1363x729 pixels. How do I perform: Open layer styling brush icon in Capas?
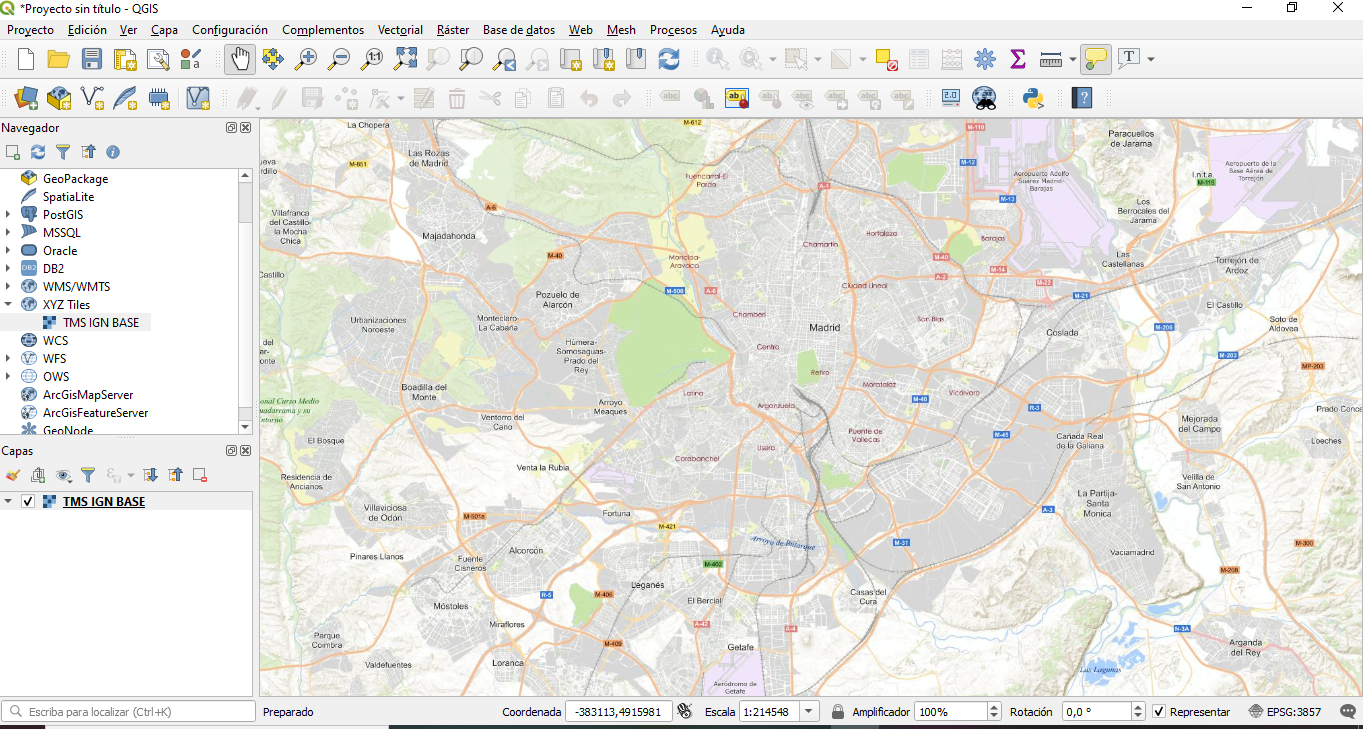coord(13,475)
